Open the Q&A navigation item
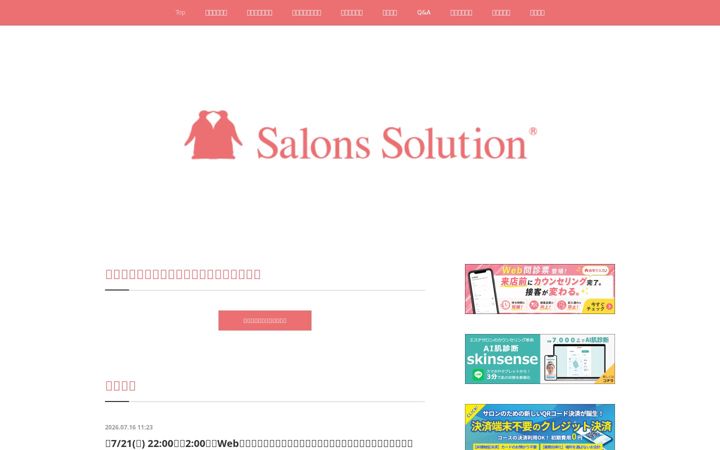Image resolution: width=720 pixels, height=450 pixels. [424, 12]
